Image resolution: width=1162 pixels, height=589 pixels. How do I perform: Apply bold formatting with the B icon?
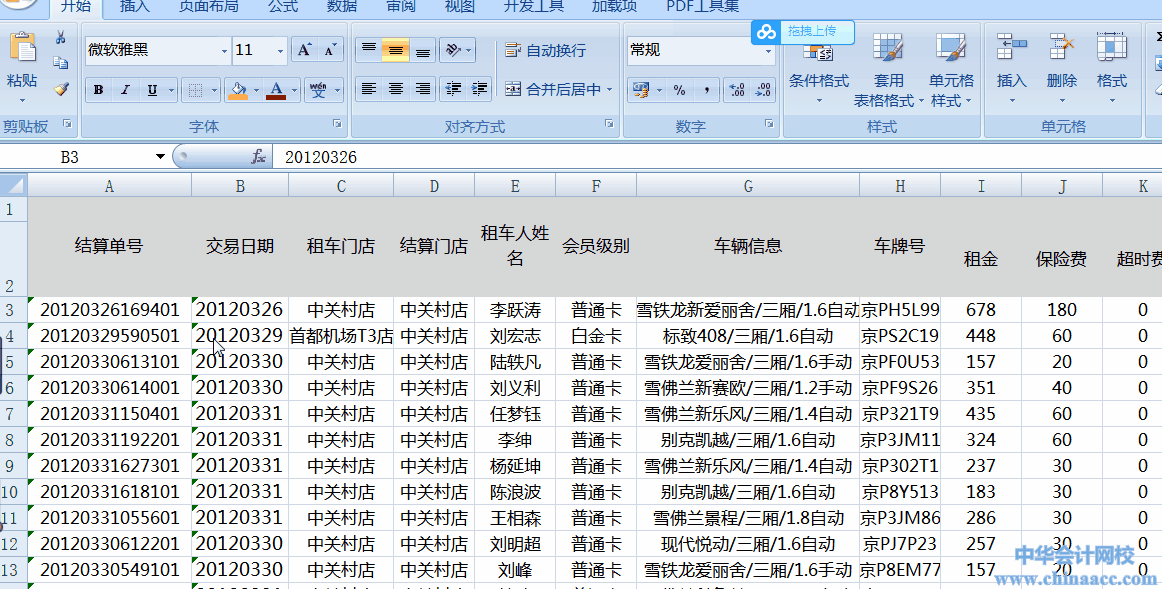coord(98,90)
